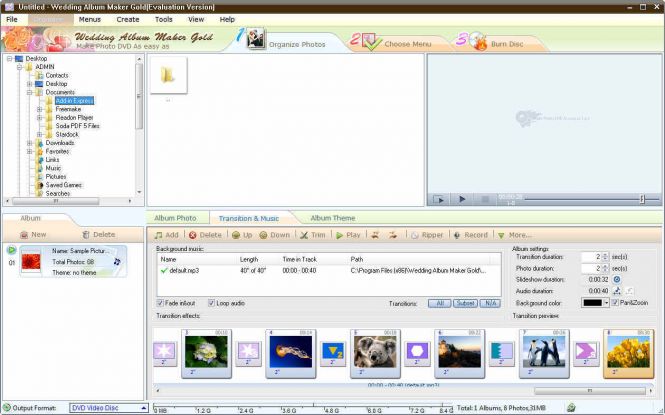Click the status bar icon at bottom right

(571, 408)
